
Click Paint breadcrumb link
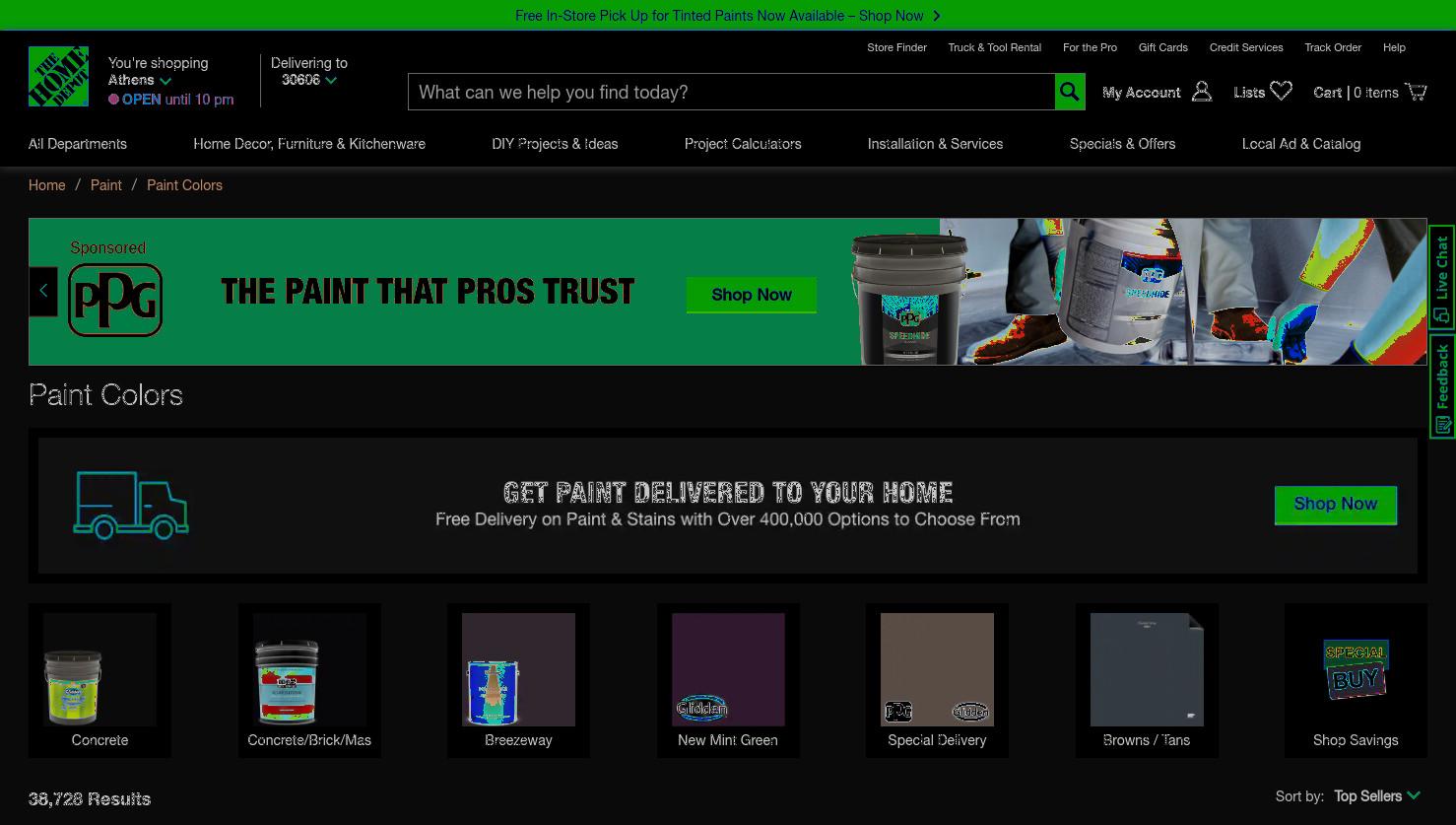point(106,185)
